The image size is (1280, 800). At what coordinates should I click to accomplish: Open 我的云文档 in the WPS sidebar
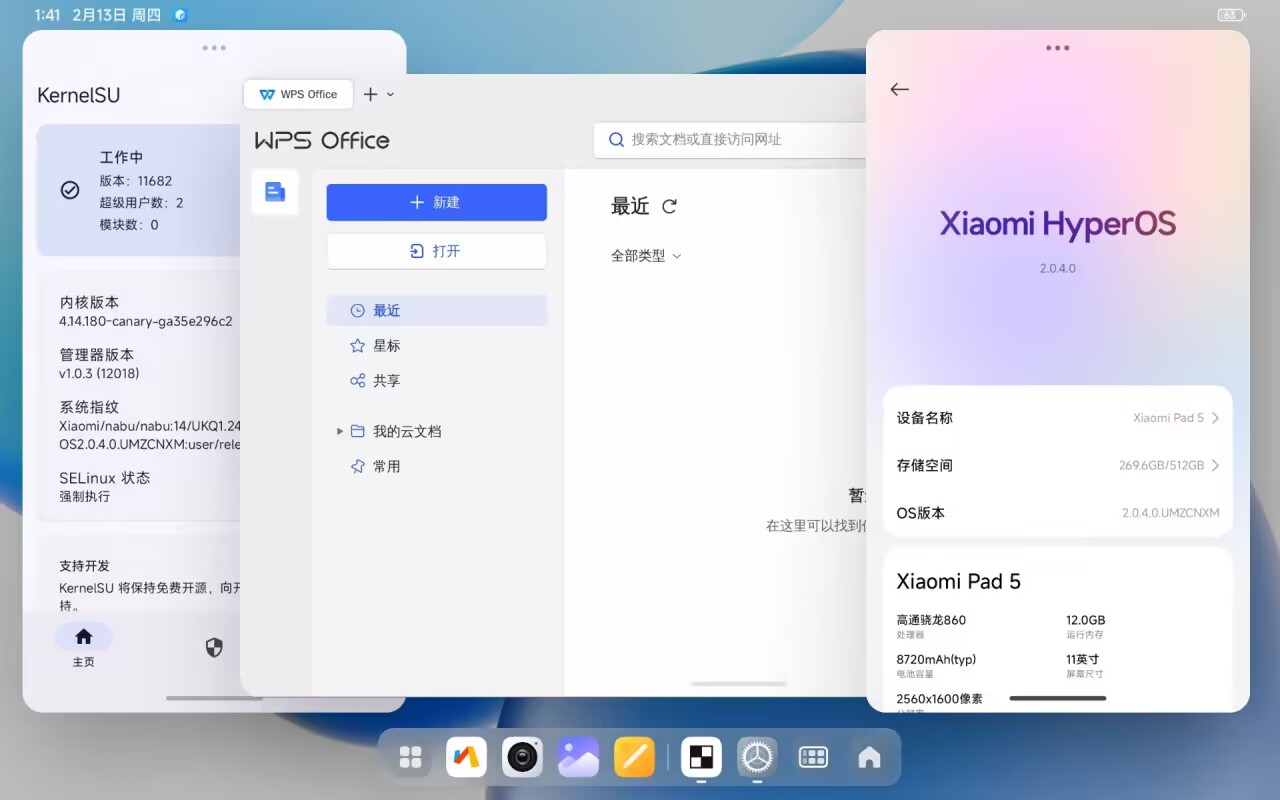click(437, 431)
